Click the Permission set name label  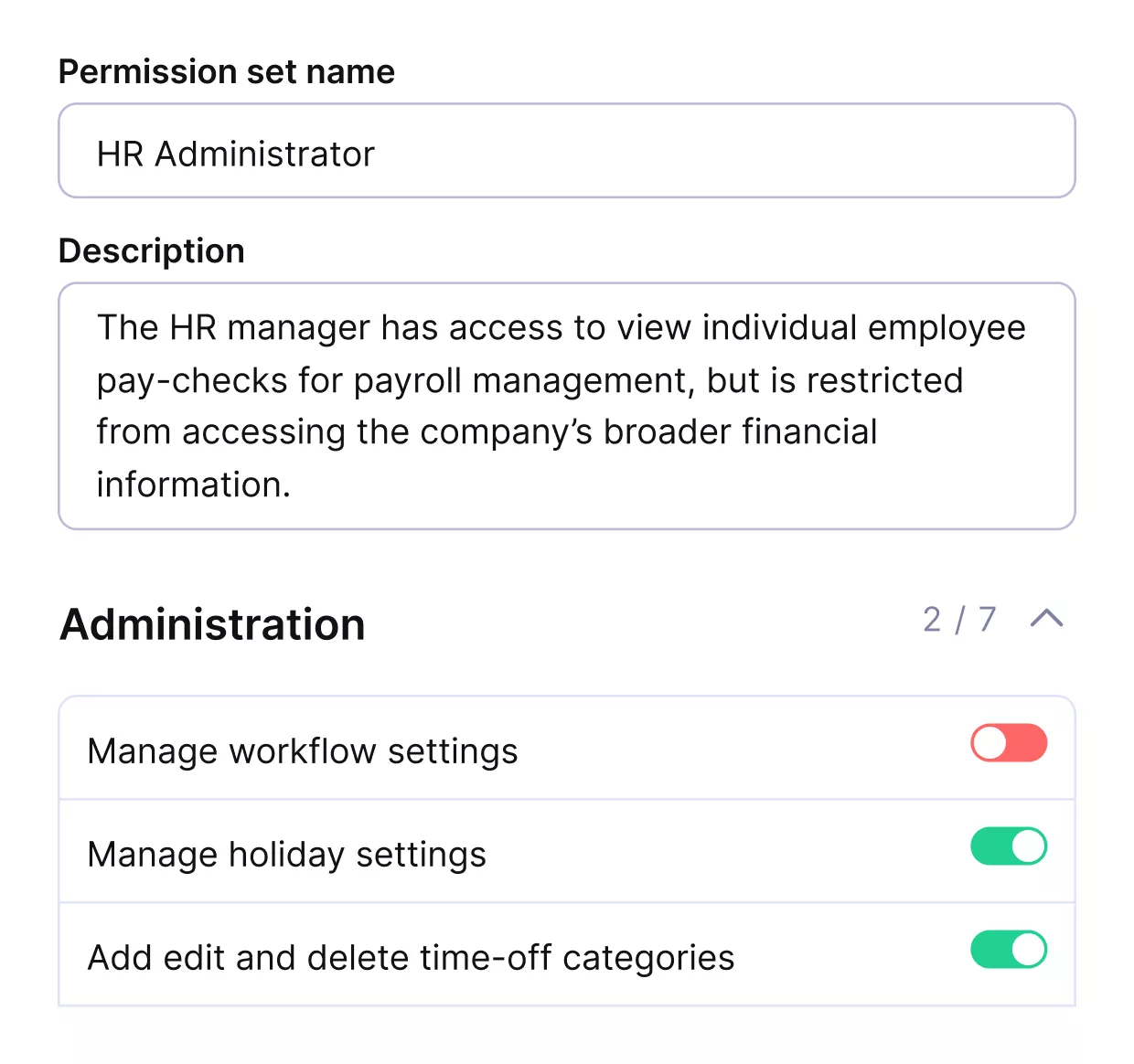pyautogui.click(x=227, y=70)
